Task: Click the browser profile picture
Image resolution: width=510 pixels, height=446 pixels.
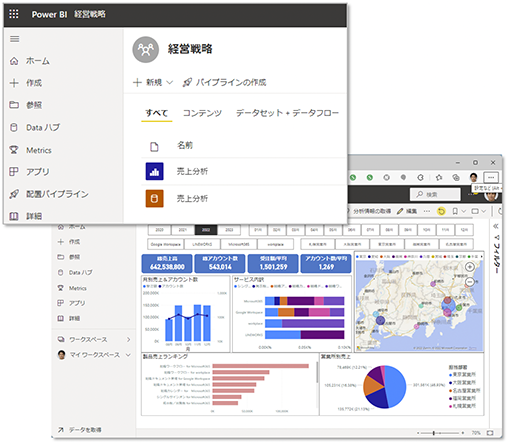Action: tap(473, 177)
